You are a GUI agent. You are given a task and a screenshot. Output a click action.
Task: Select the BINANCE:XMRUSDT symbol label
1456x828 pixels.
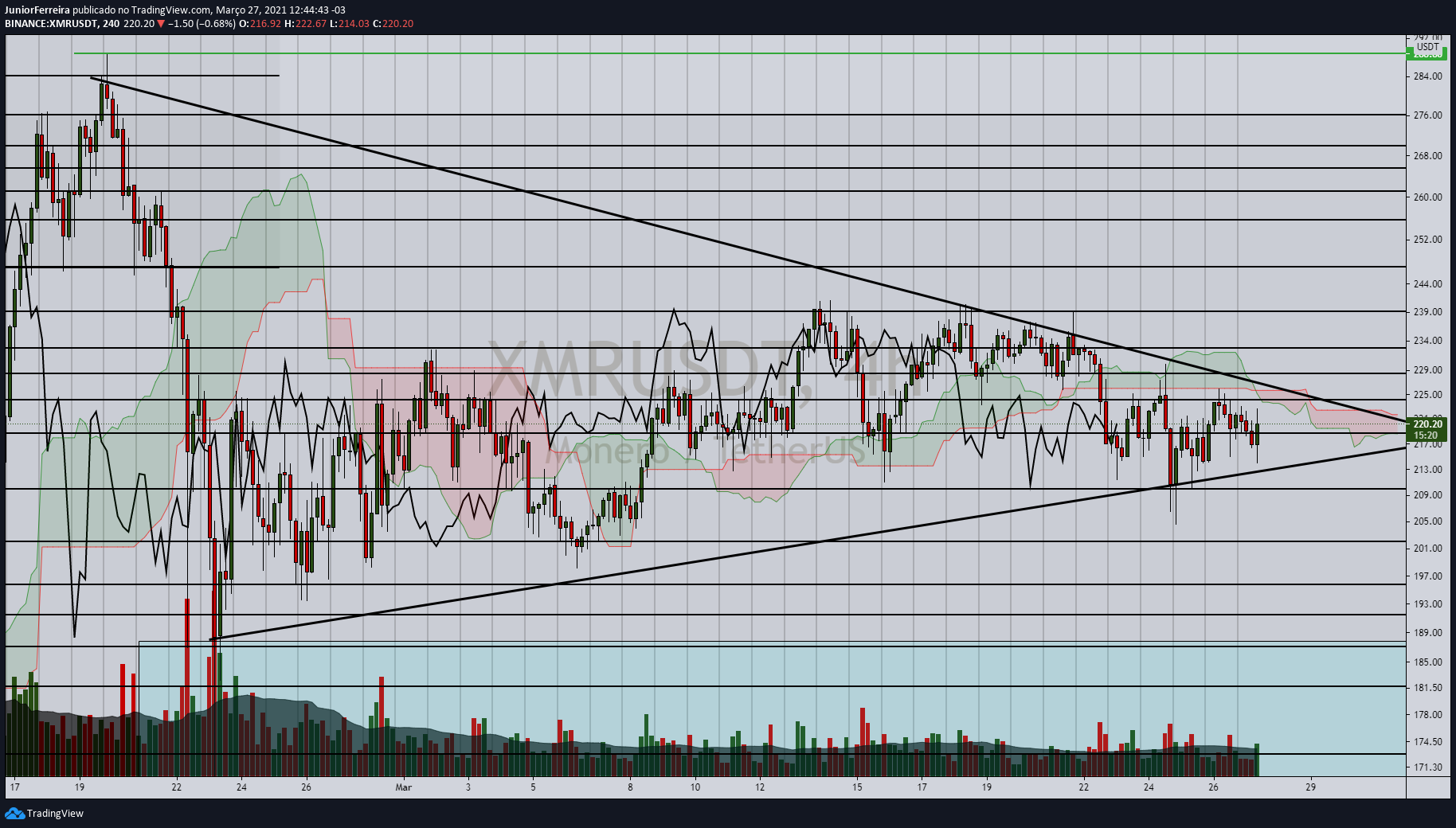pos(52,24)
